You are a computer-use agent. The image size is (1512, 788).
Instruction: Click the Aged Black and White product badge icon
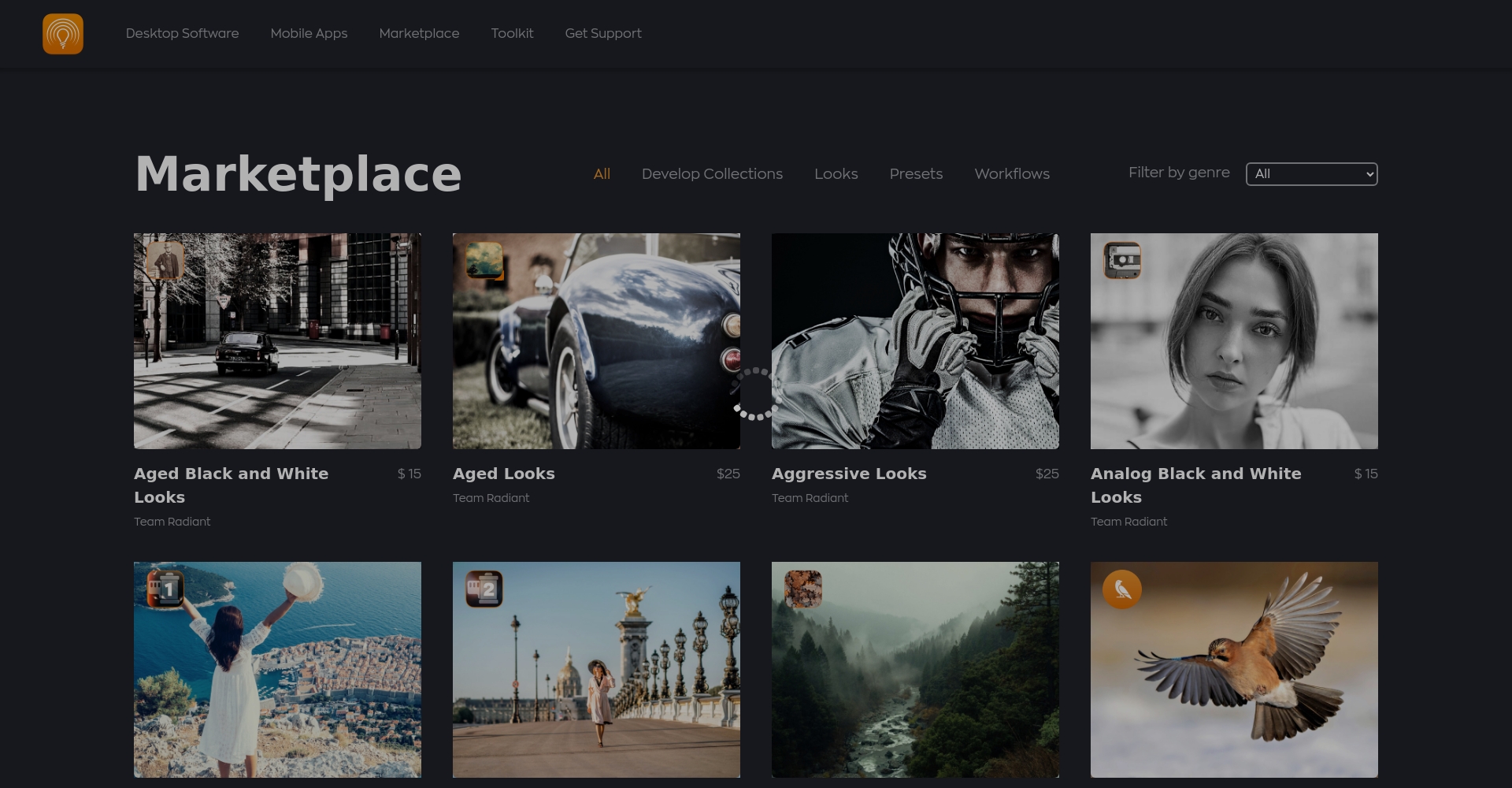(x=165, y=261)
